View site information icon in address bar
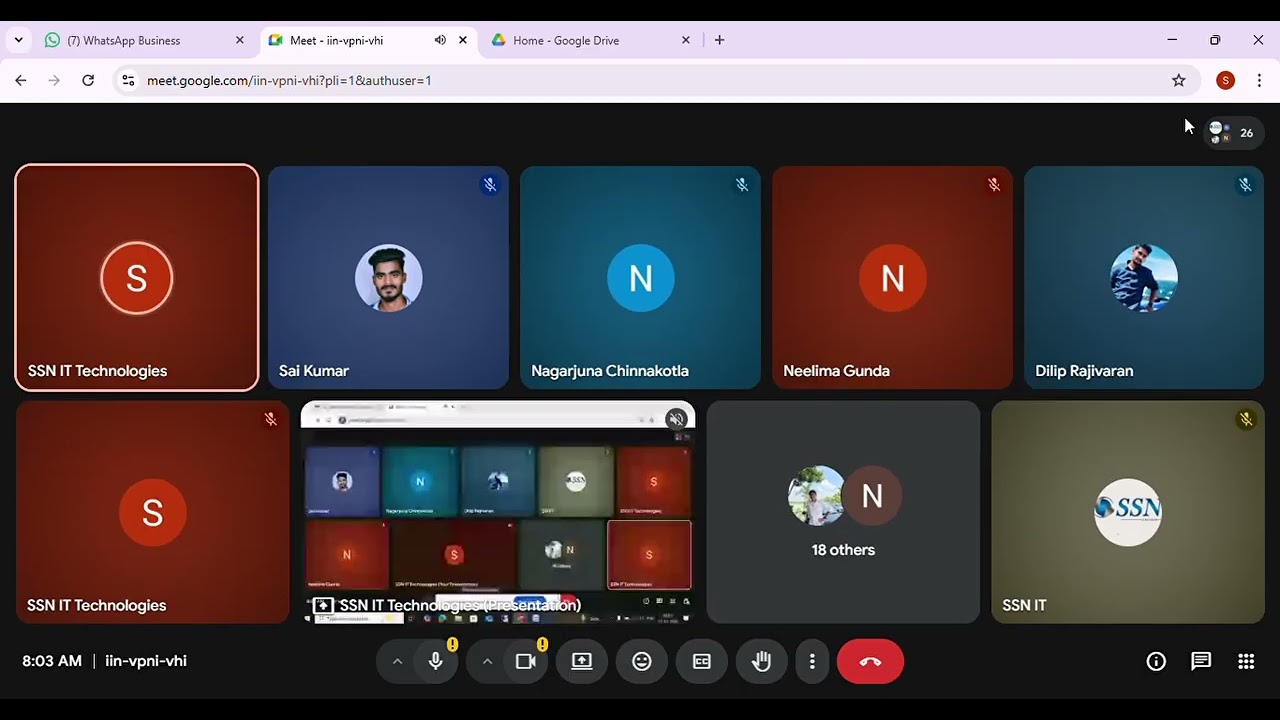Viewport: 1280px width, 720px height. pos(127,80)
